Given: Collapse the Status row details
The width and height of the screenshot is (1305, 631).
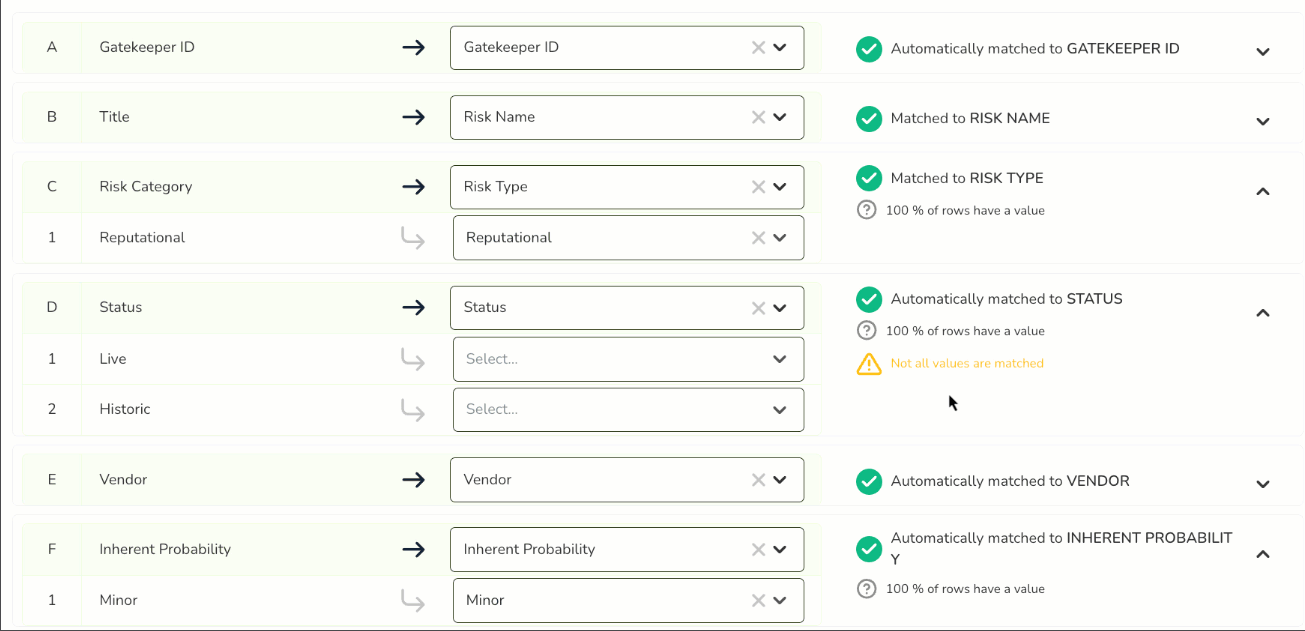Looking at the screenshot, I should (x=1262, y=313).
